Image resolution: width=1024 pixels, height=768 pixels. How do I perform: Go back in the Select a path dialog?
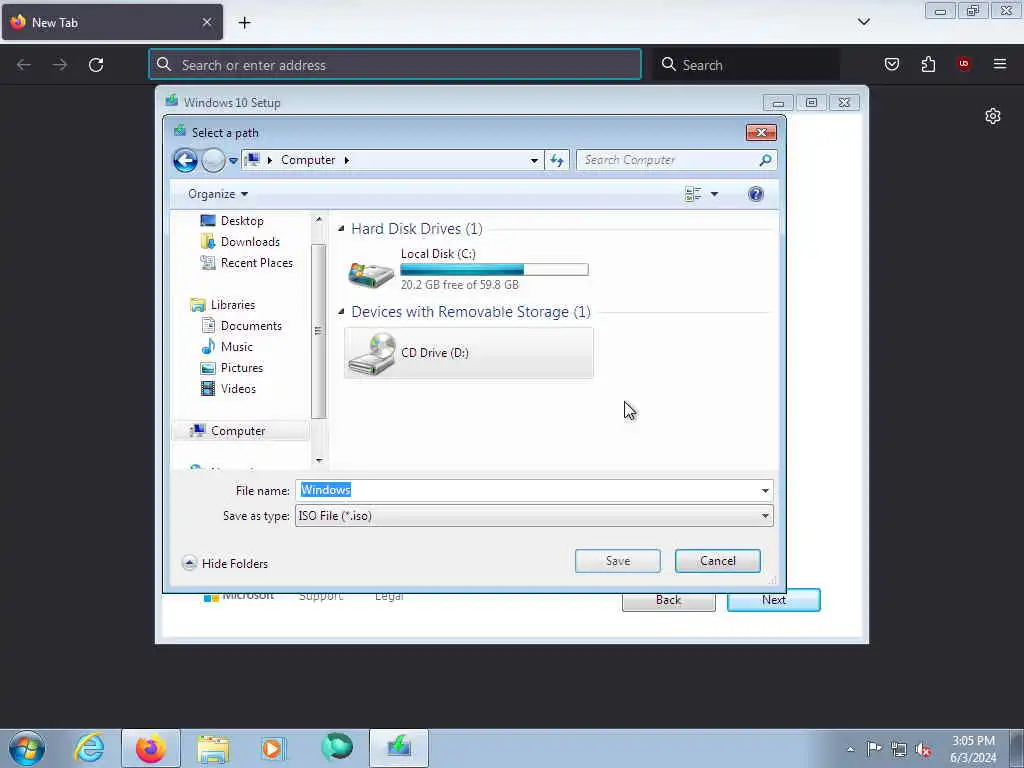[x=185, y=161]
